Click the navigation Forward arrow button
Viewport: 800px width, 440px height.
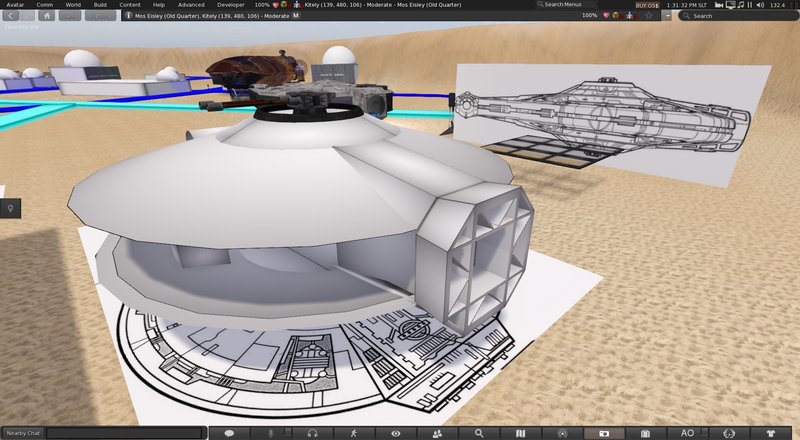(x=28, y=16)
